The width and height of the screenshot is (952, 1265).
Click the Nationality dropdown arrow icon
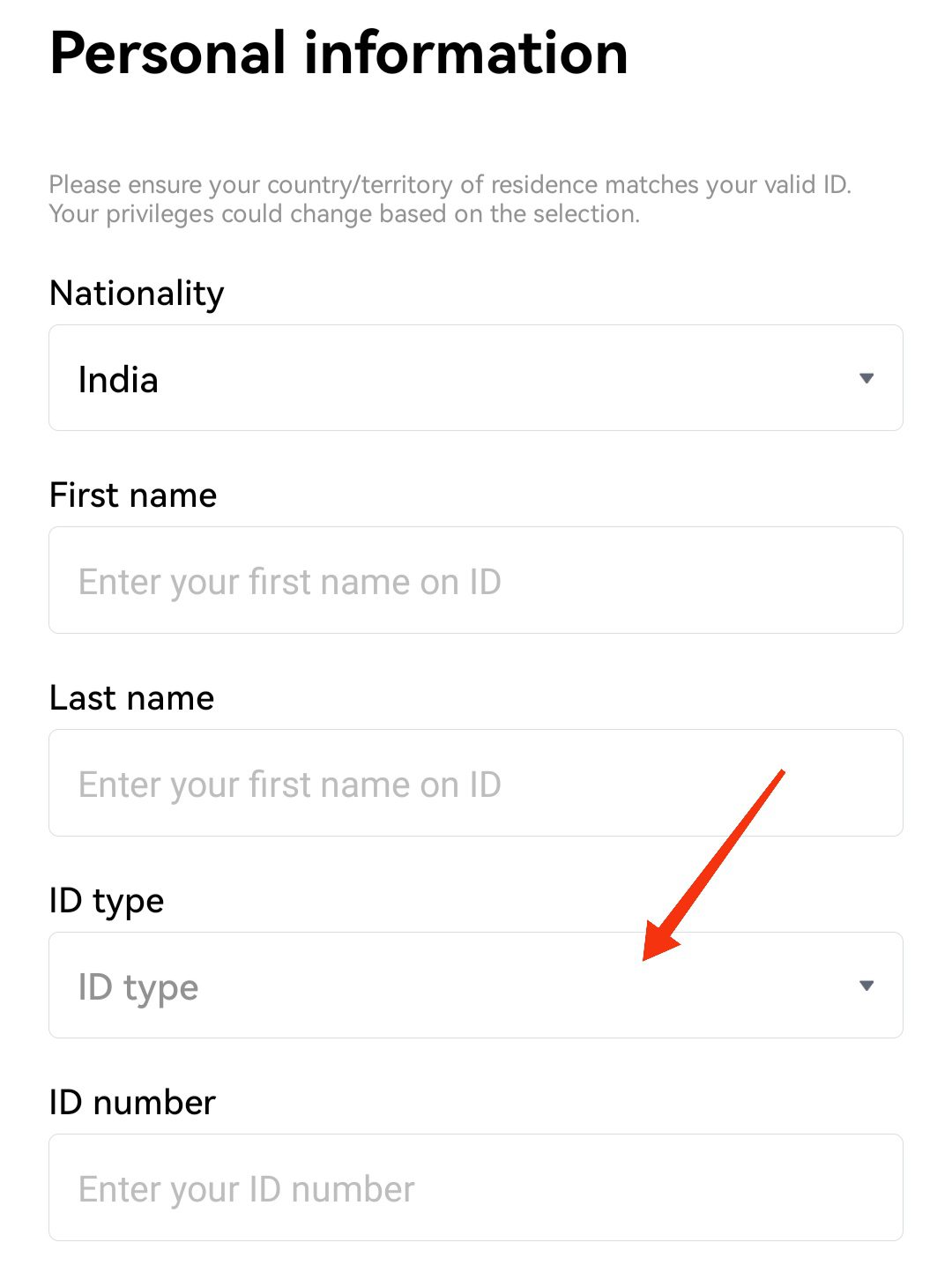tap(866, 378)
